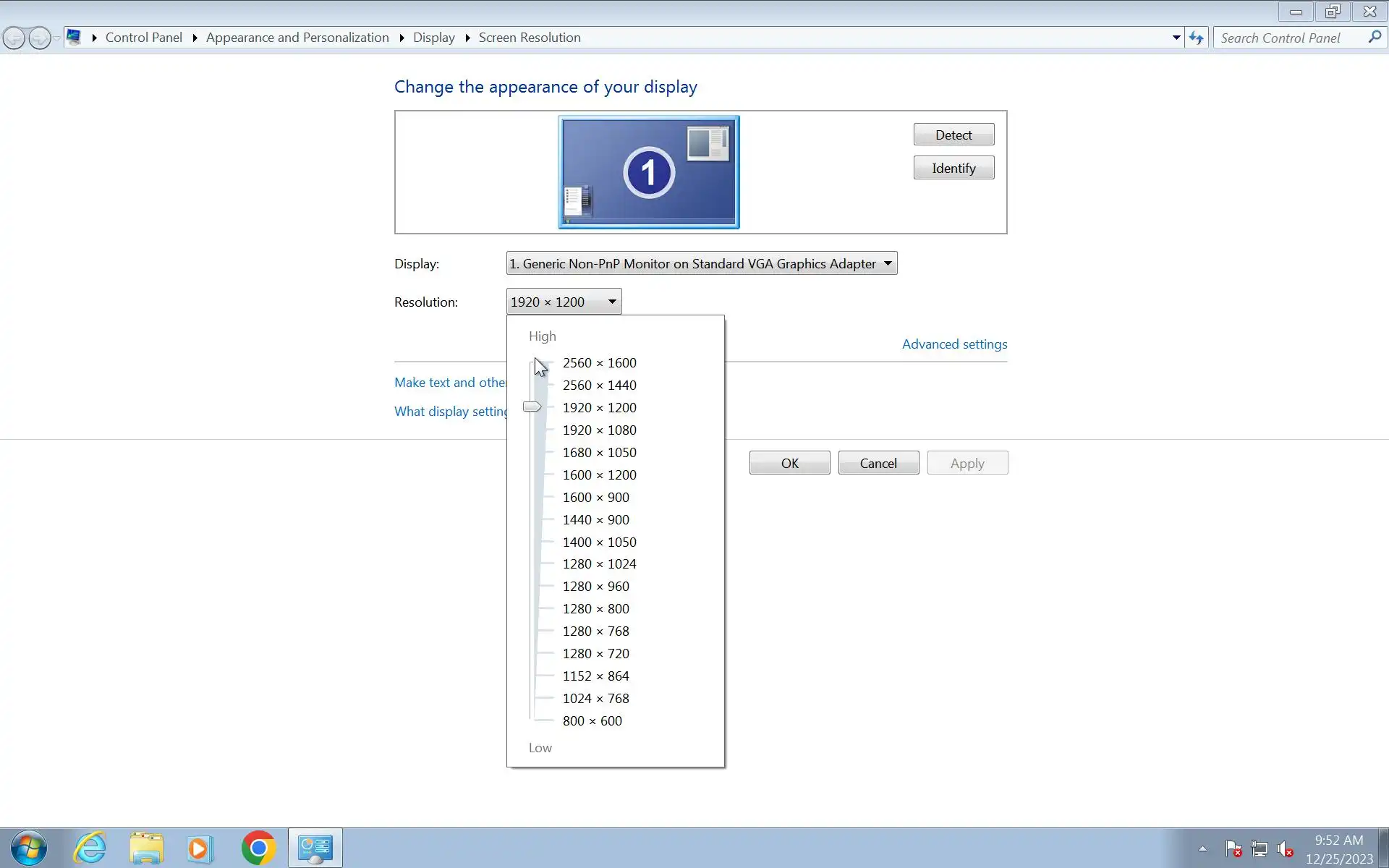Open Windows Explorer folder icon
The height and width of the screenshot is (868, 1389).
[x=146, y=847]
